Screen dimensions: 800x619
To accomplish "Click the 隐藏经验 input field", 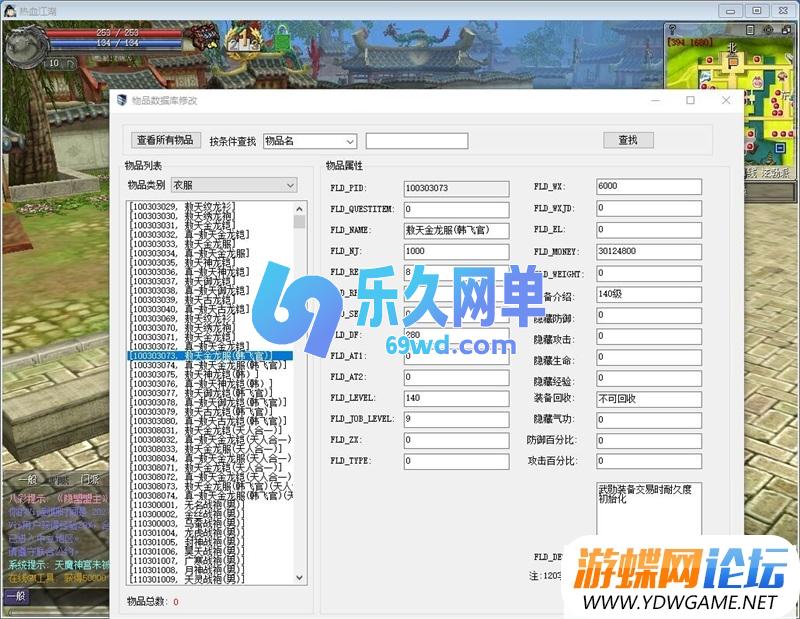I will [648, 378].
